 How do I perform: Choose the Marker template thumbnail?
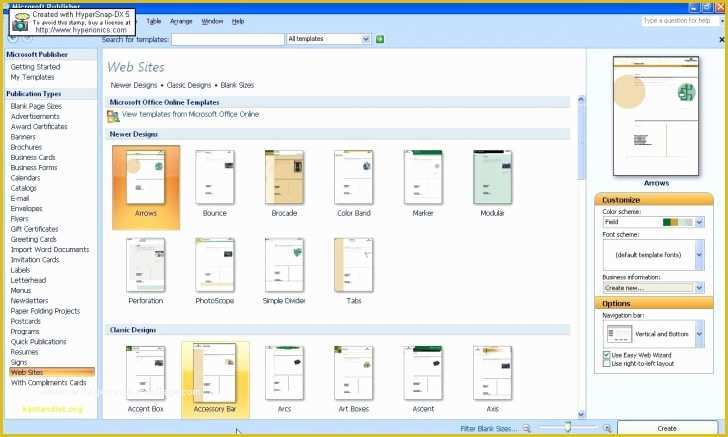tap(423, 177)
